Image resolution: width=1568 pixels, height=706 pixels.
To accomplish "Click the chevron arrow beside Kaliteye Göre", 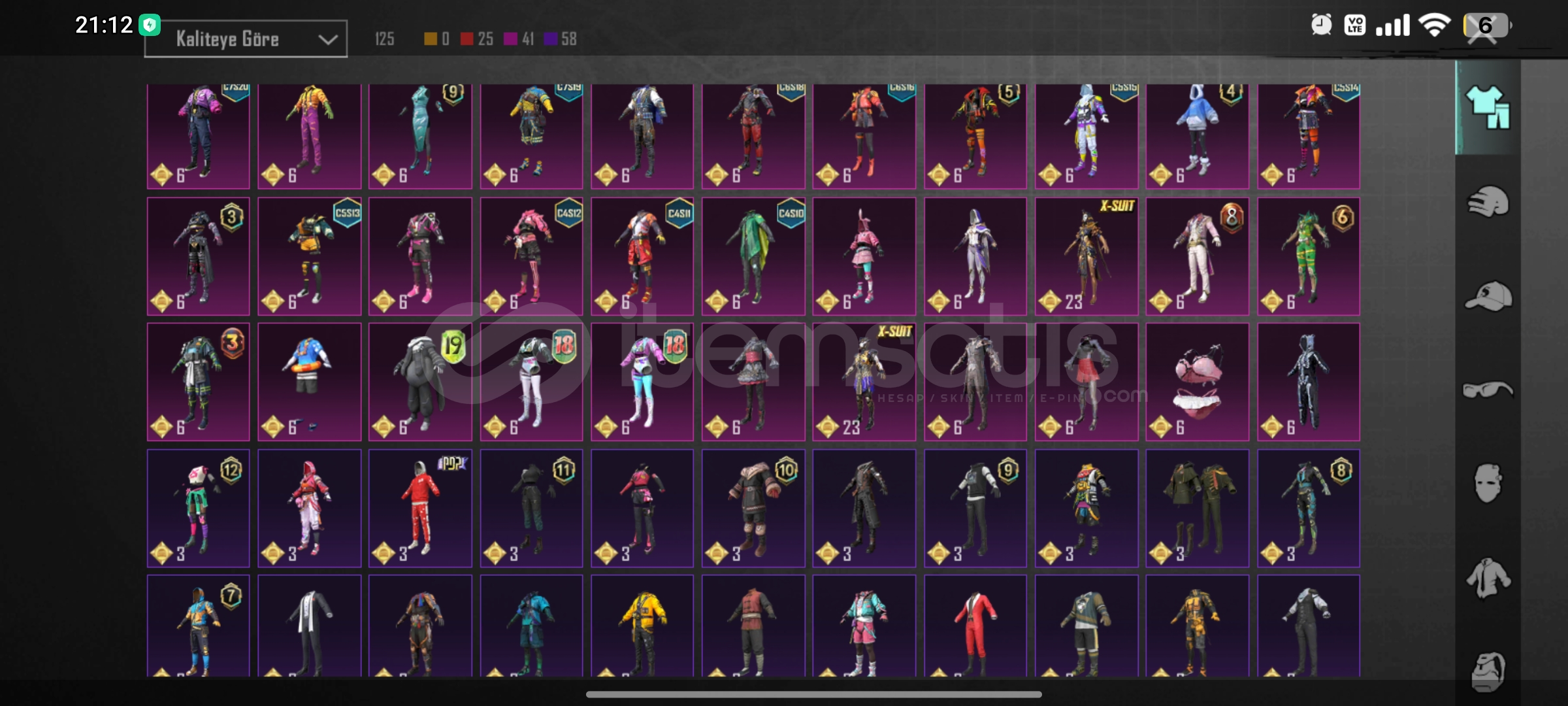I will tap(327, 40).
